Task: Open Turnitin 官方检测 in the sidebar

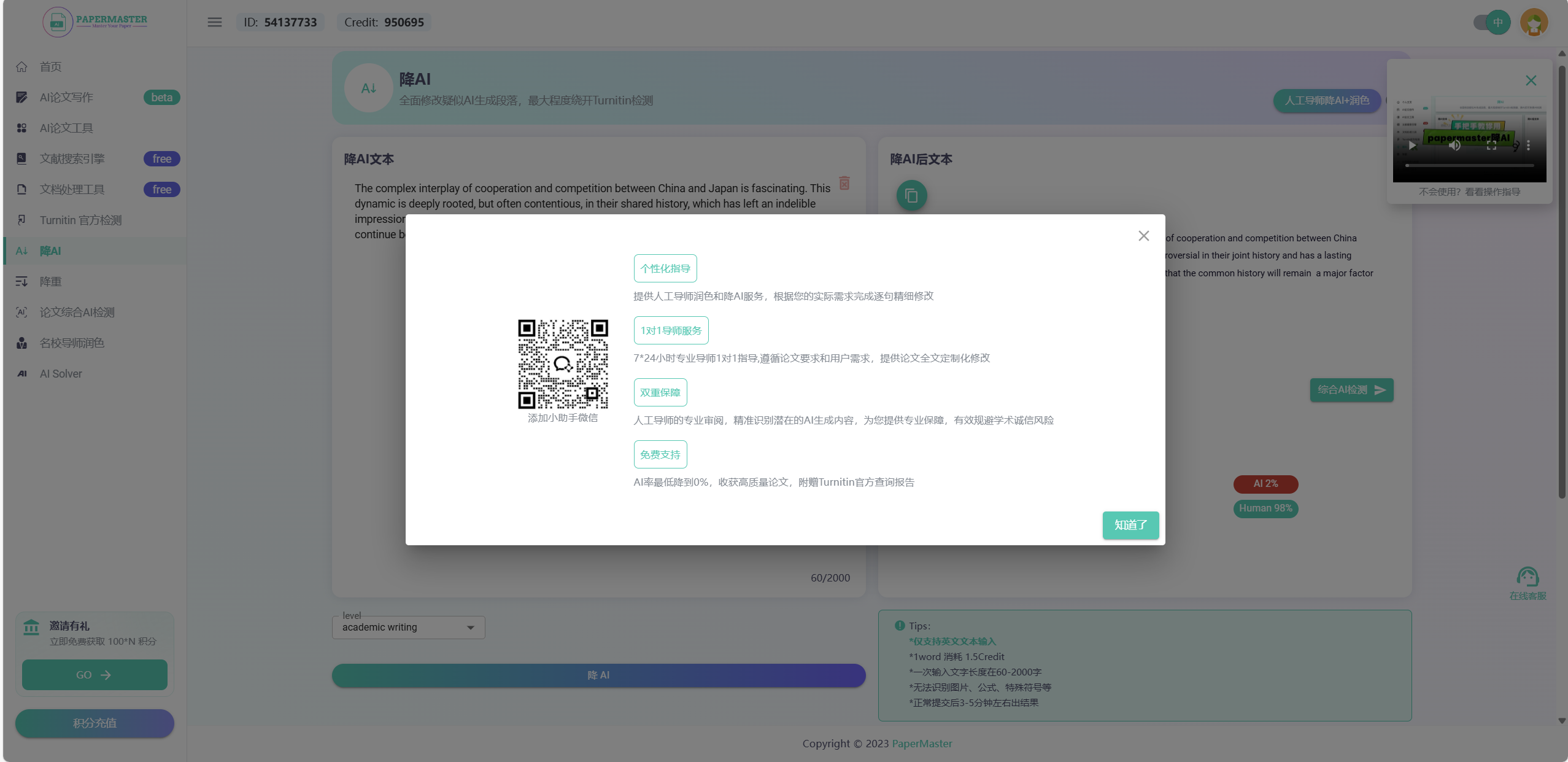Action: click(x=80, y=220)
